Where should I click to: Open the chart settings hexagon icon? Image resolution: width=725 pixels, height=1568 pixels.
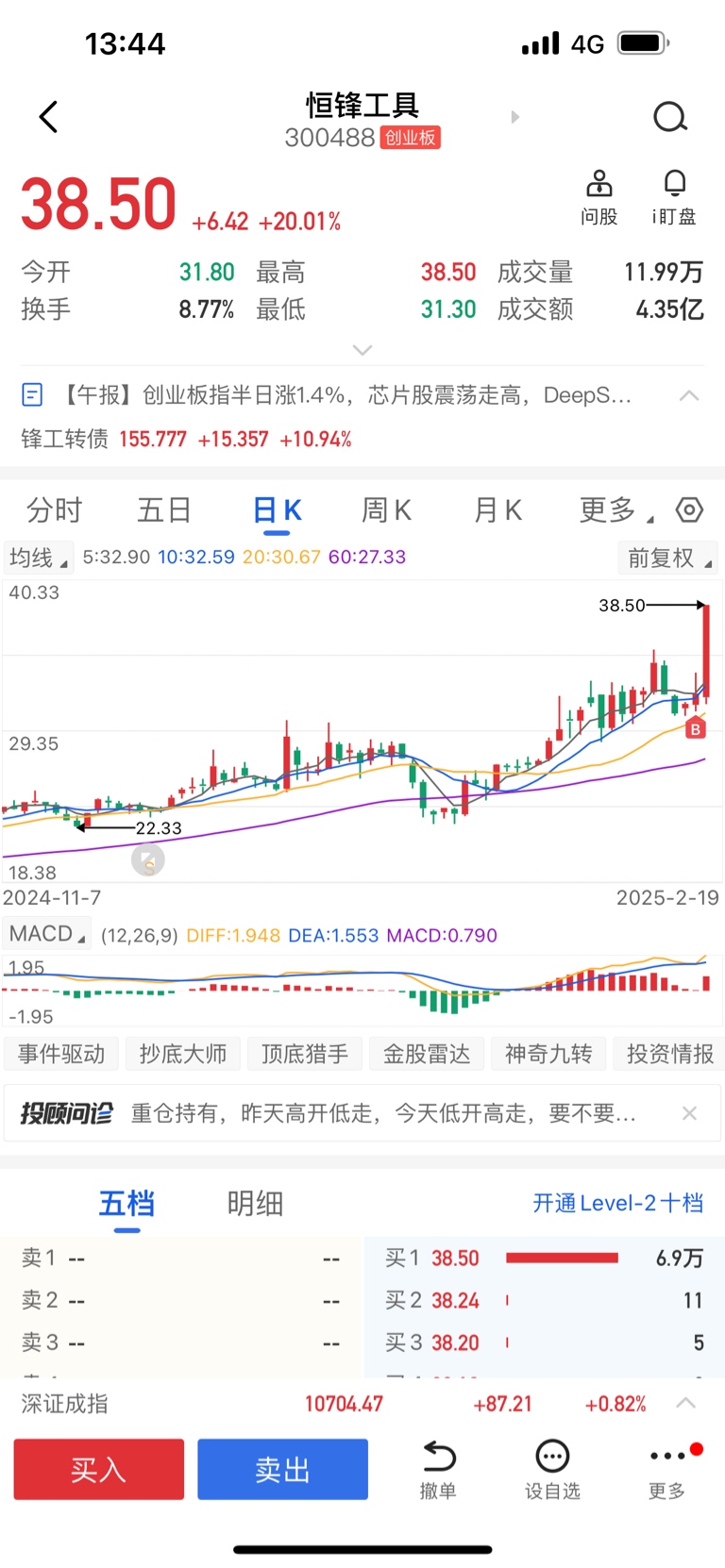[x=690, y=510]
